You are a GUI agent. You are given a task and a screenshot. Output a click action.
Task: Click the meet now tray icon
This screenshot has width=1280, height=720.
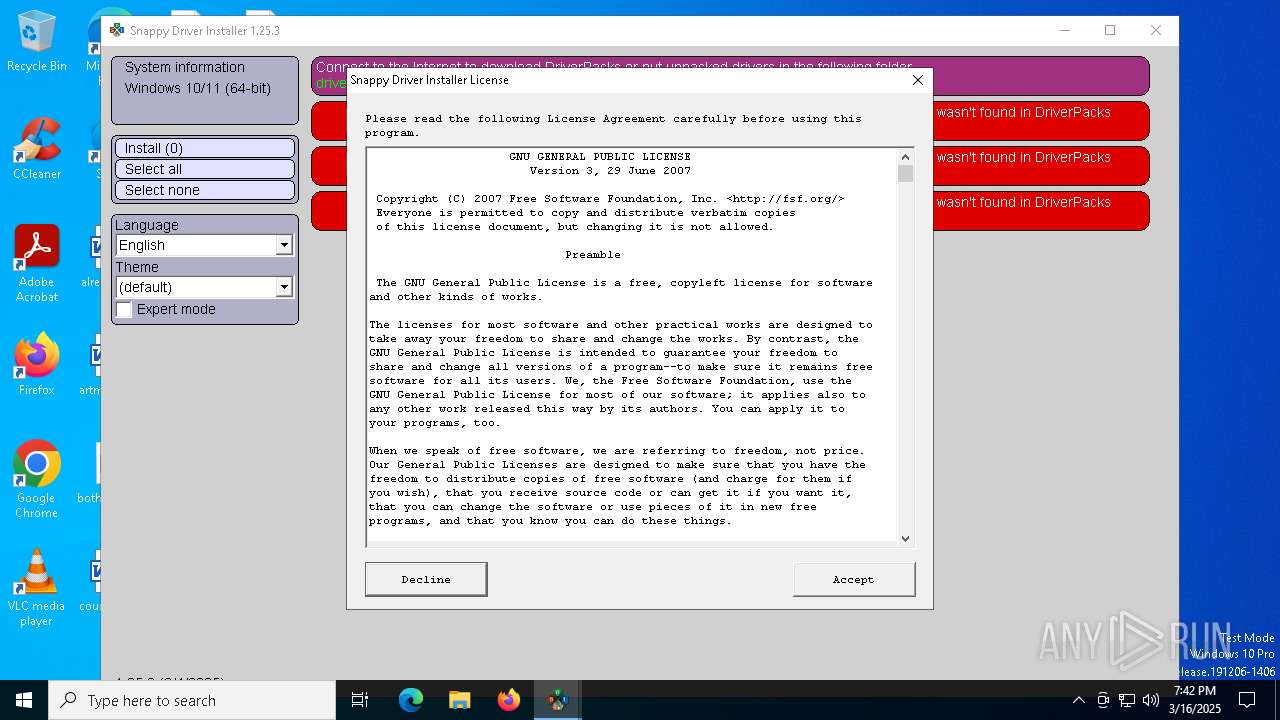pyautogui.click(x=1103, y=700)
